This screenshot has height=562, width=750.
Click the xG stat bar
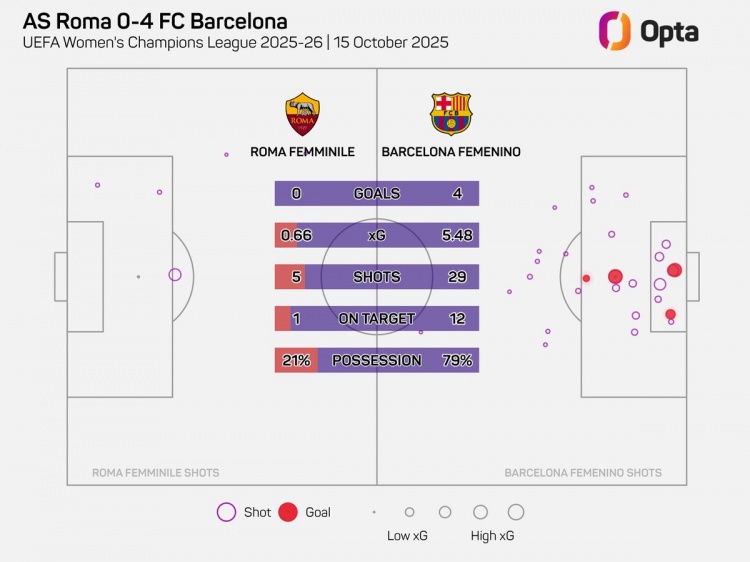point(377,235)
